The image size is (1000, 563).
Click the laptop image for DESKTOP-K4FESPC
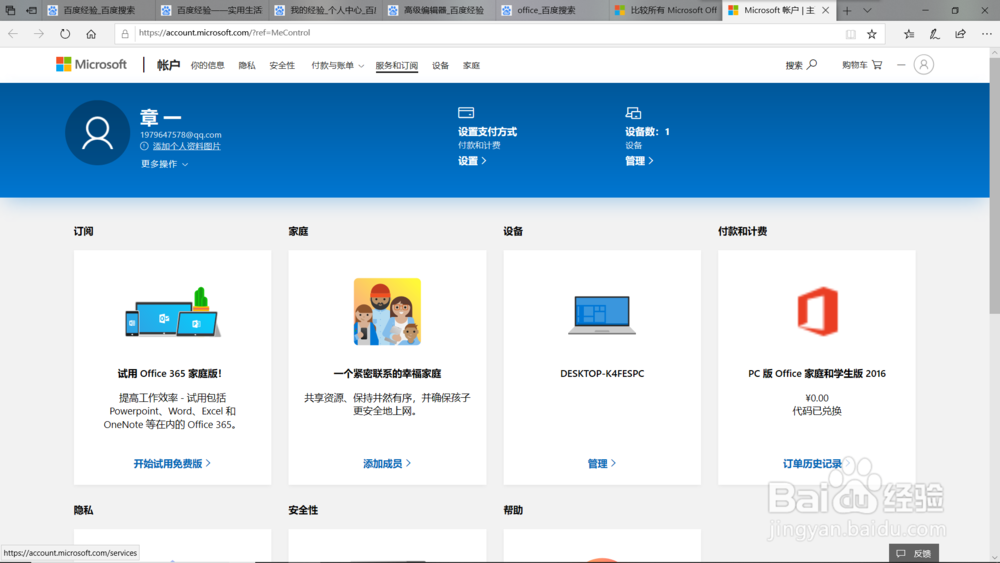coord(602,315)
